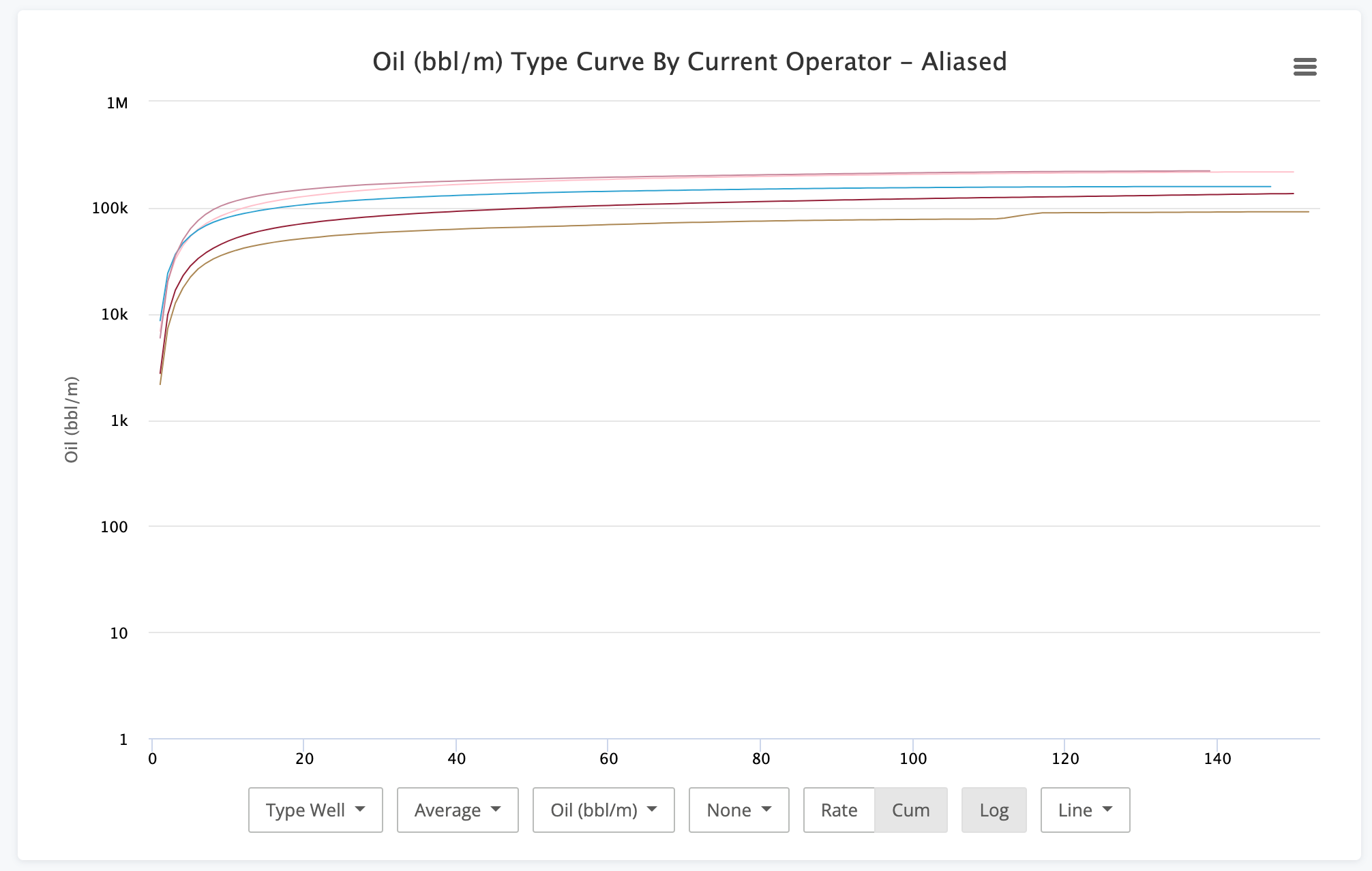Click the 60 x-axis tick label
Screen dimensions: 1372x871
(x=608, y=759)
